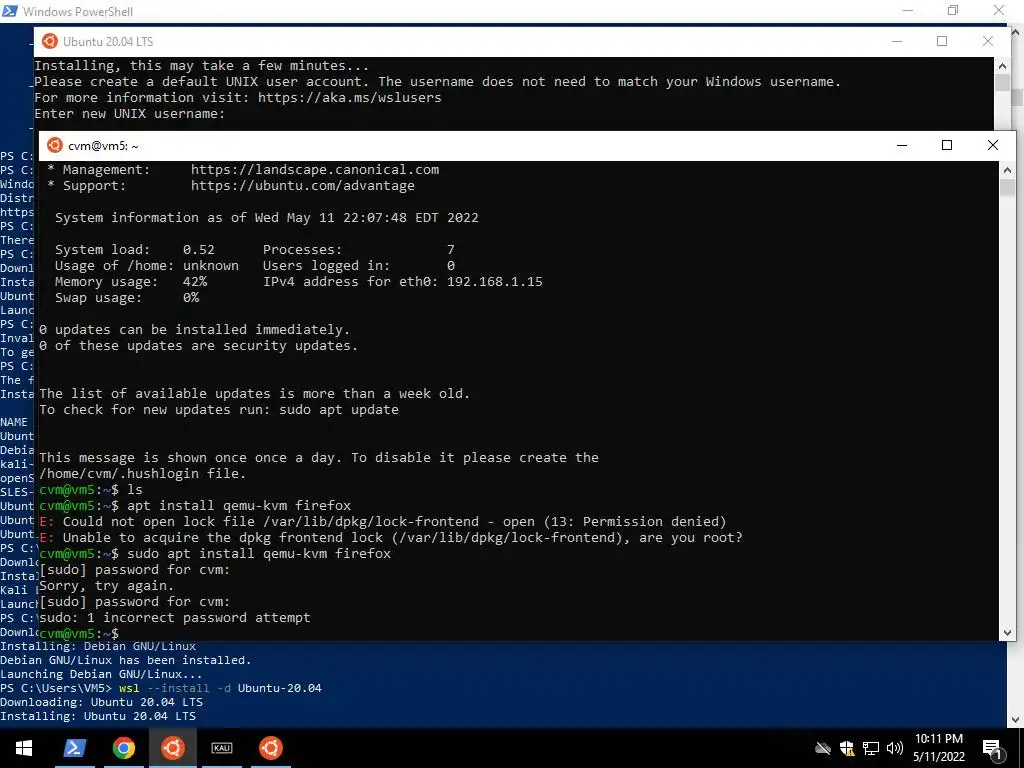The height and width of the screenshot is (768, 1024).
Task: Open the rightmost Ubuntu icon in taskbar
Action: click(271, 748)
